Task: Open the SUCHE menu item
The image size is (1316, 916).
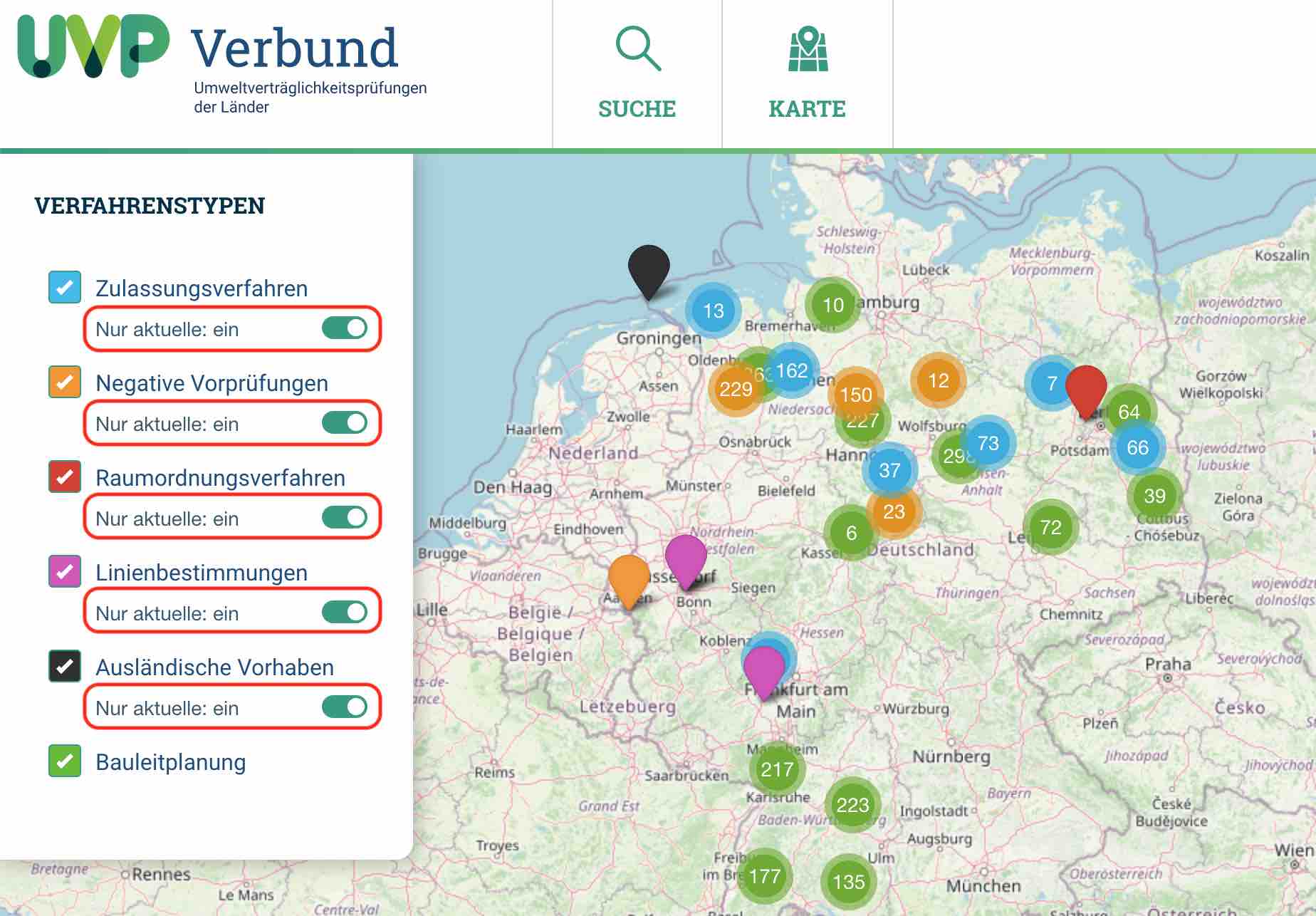Action: tap(637, 109)
